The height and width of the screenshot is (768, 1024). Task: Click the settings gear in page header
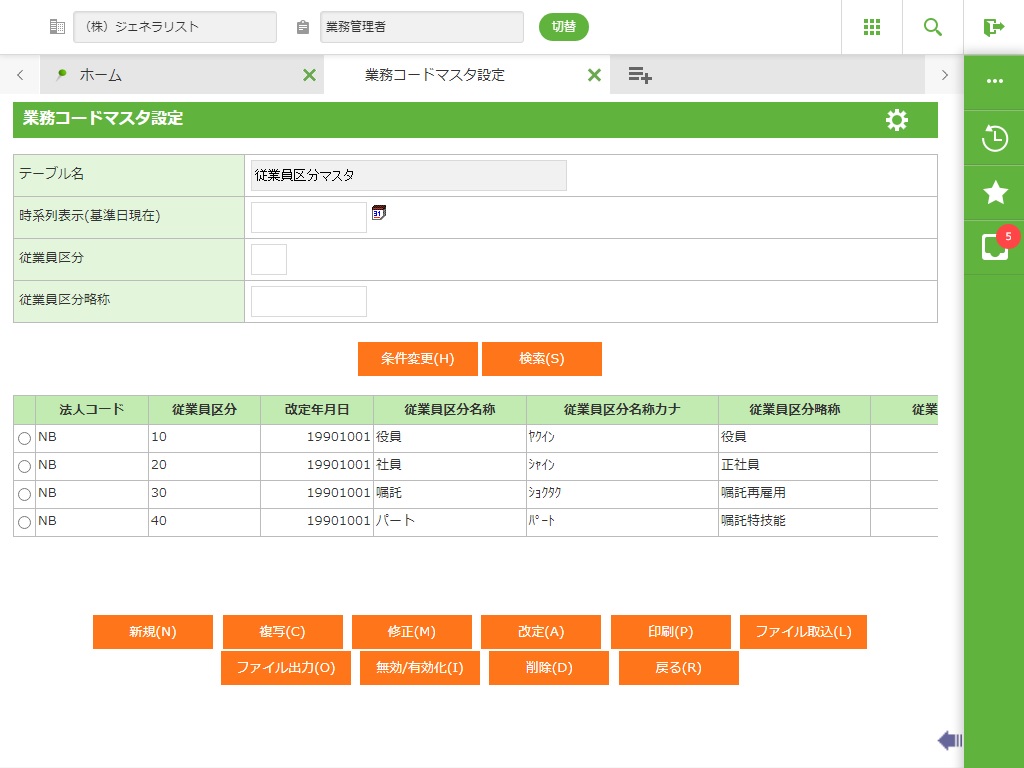[897, 120]
